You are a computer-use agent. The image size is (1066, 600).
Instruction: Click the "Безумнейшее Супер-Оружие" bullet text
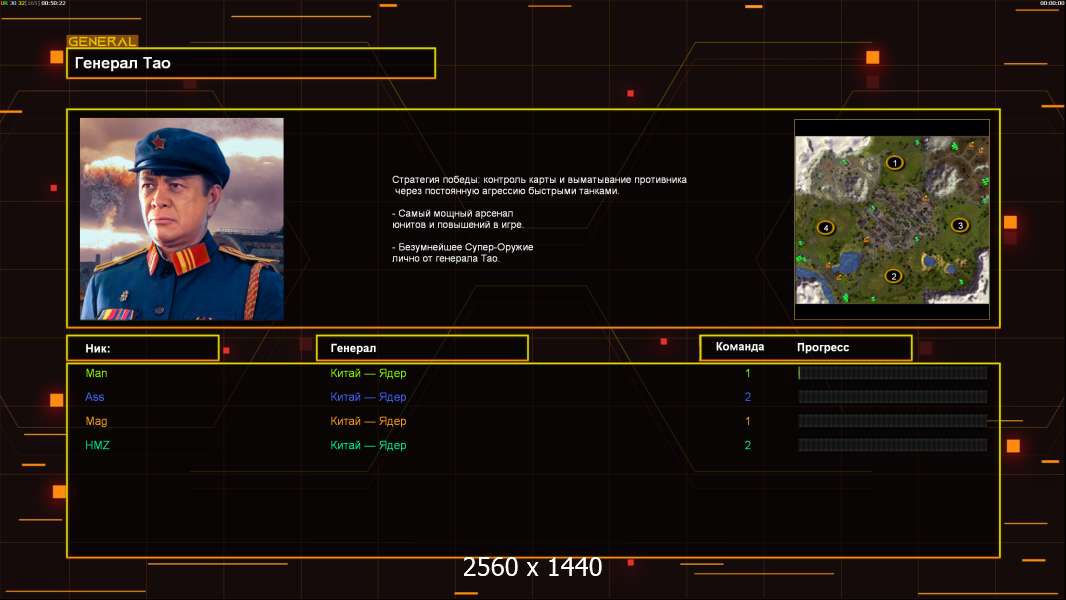462,252
